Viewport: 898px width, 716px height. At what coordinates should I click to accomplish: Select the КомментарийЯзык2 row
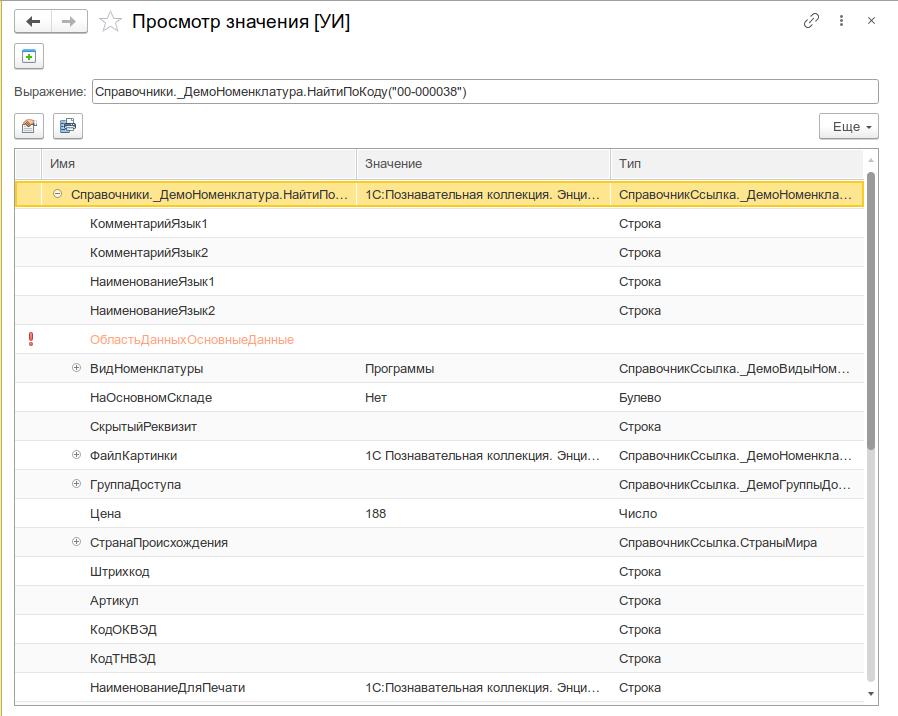[439, 253]
